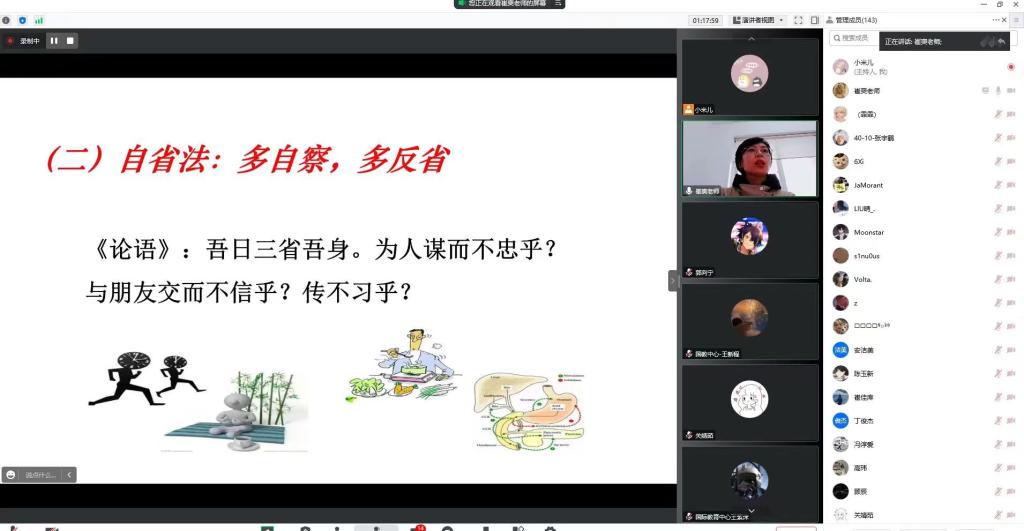Screen dimensions: 1024x531
Task: Check the green network signal icon
Action: [x=39, y=20]
